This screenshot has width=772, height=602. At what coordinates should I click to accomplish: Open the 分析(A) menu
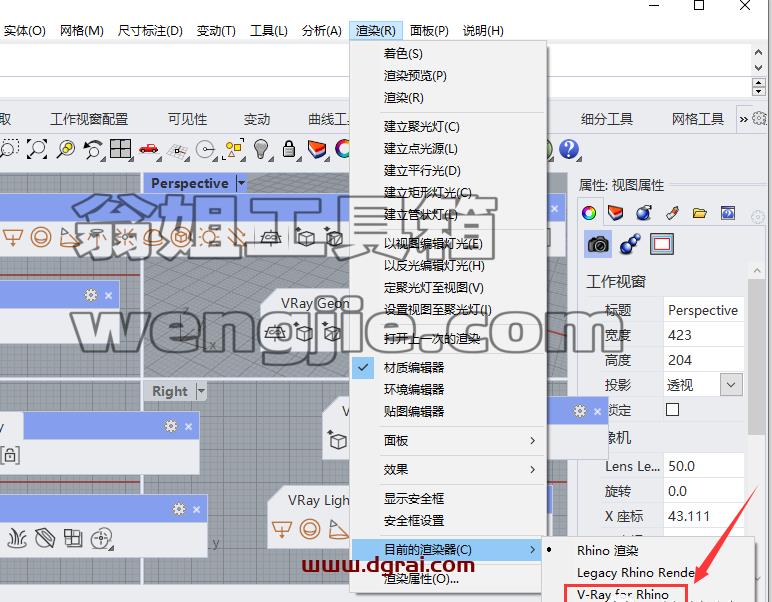322,31
